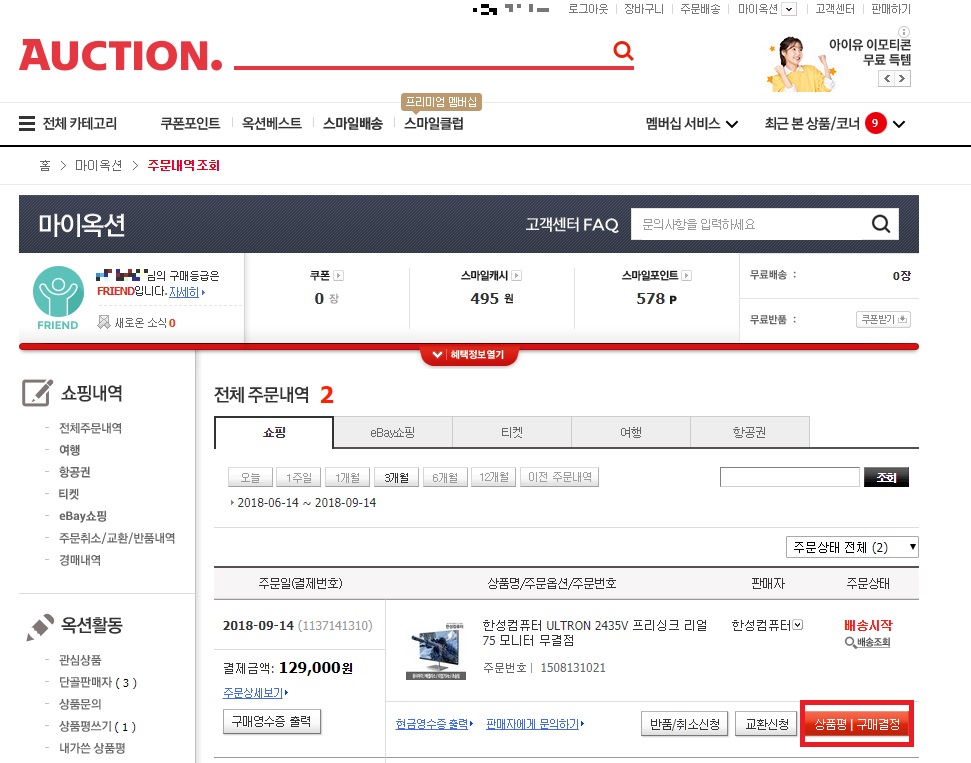Viewport: 971px width, 763px height.
Task: Click the 고객센터 top link
Action: tap(834, 9)
